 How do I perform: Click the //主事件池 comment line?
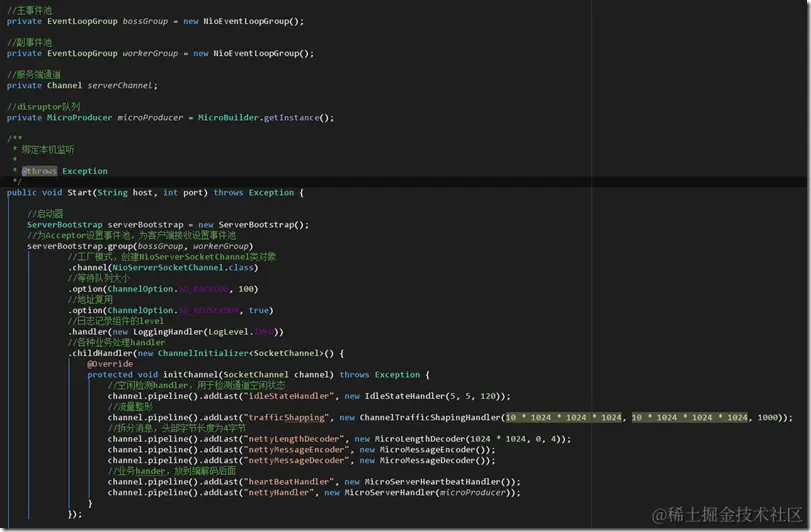click(x=29, y=10)
